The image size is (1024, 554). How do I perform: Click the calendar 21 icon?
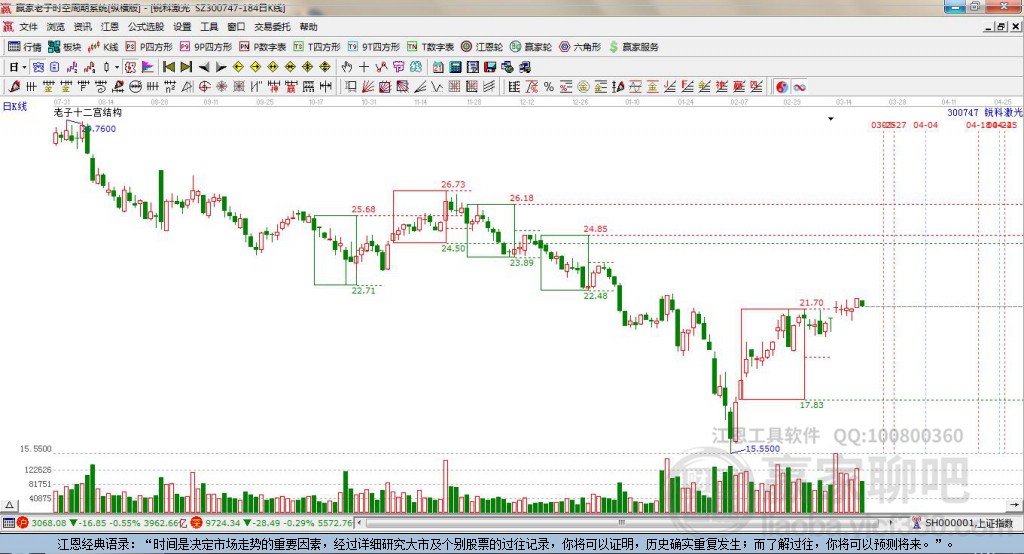[438, 67]
